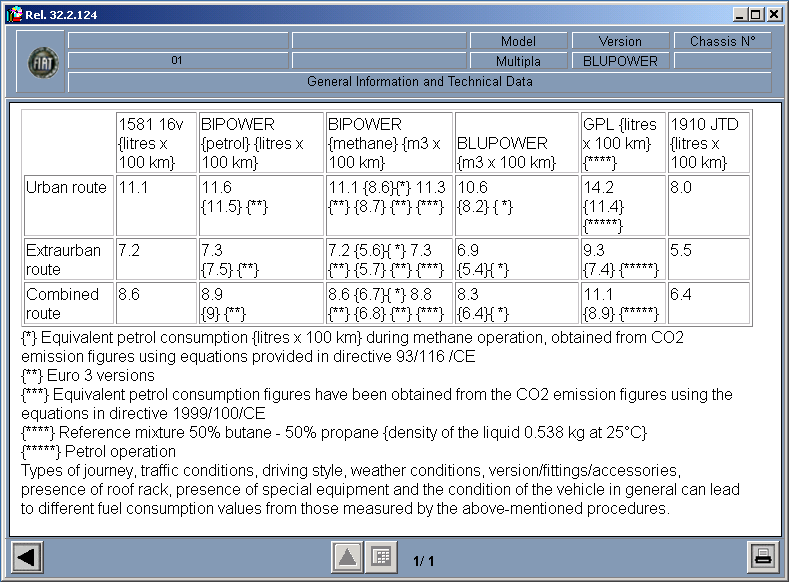Close the Rel. 32.2.124 window
Image resolution: width=789 pixels, height=582 pixels.
pyautogui.click(x=774, y=14)
